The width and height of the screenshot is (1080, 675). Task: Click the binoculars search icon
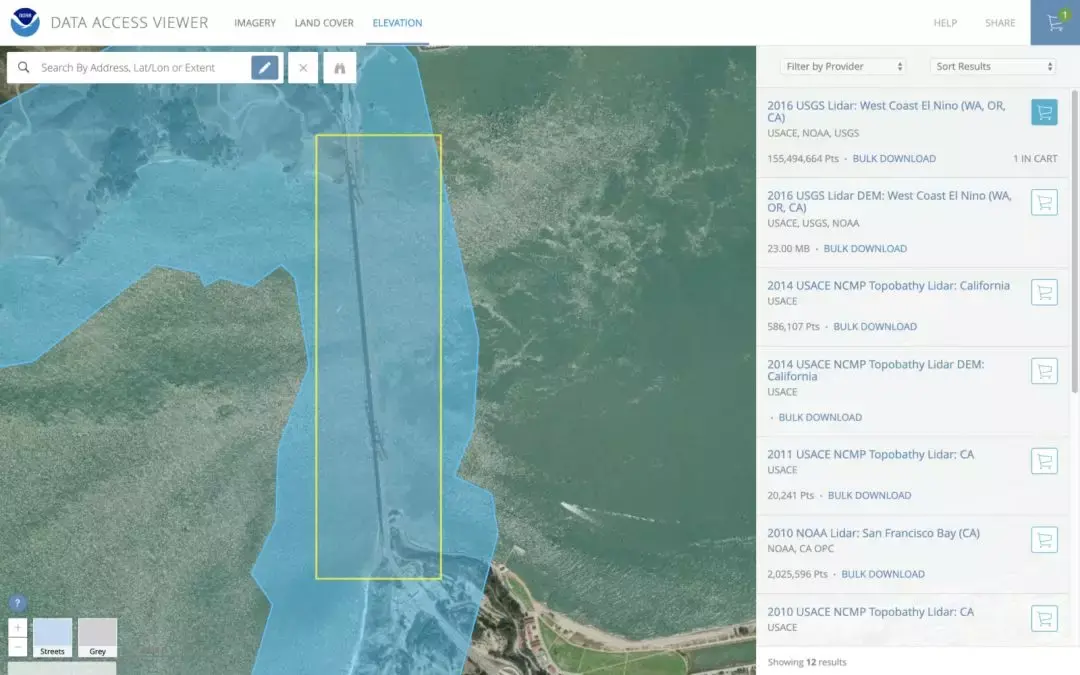pyautogui.click(x=340, y=67)
